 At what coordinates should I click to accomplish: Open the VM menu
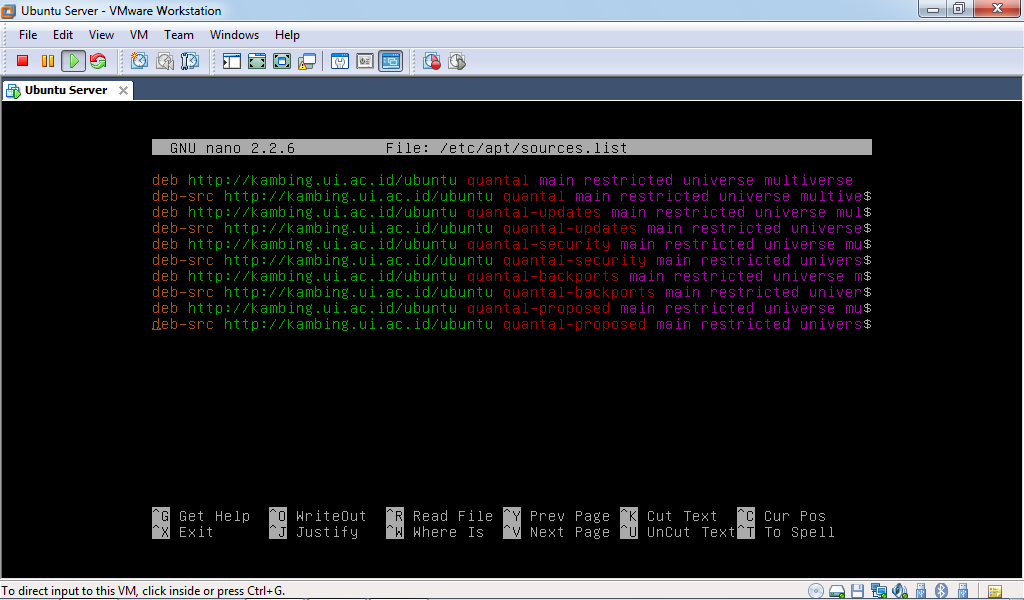(x=138, y=35)
